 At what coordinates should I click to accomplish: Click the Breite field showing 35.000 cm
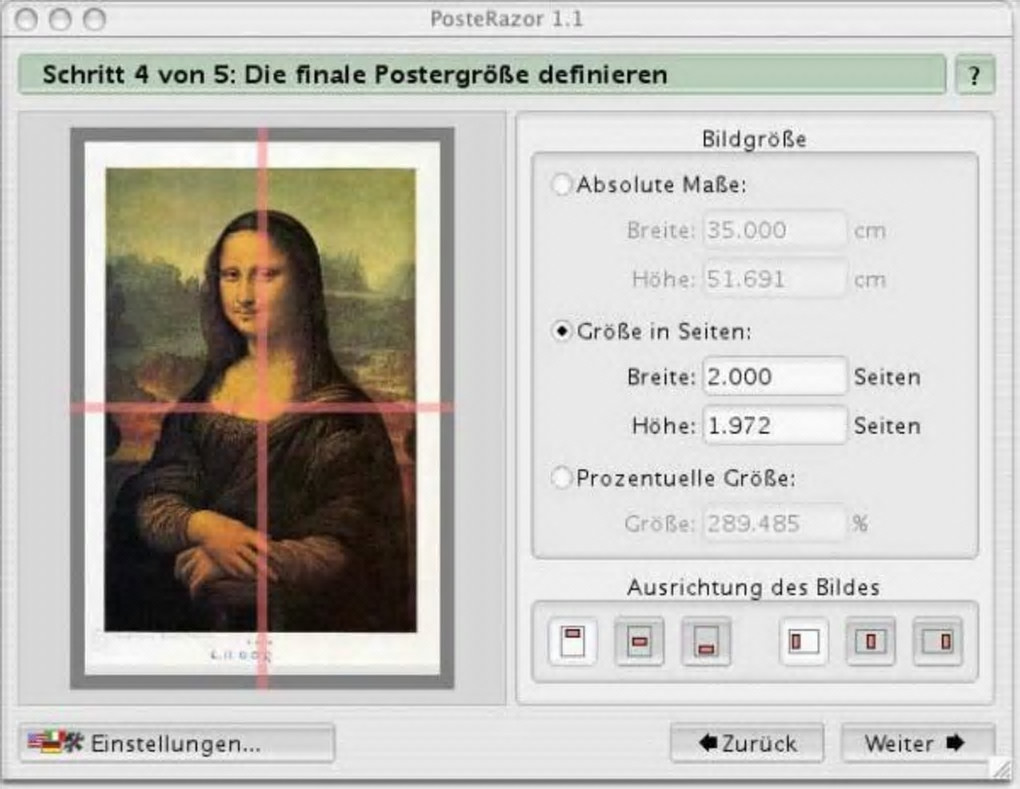[774, 230]
